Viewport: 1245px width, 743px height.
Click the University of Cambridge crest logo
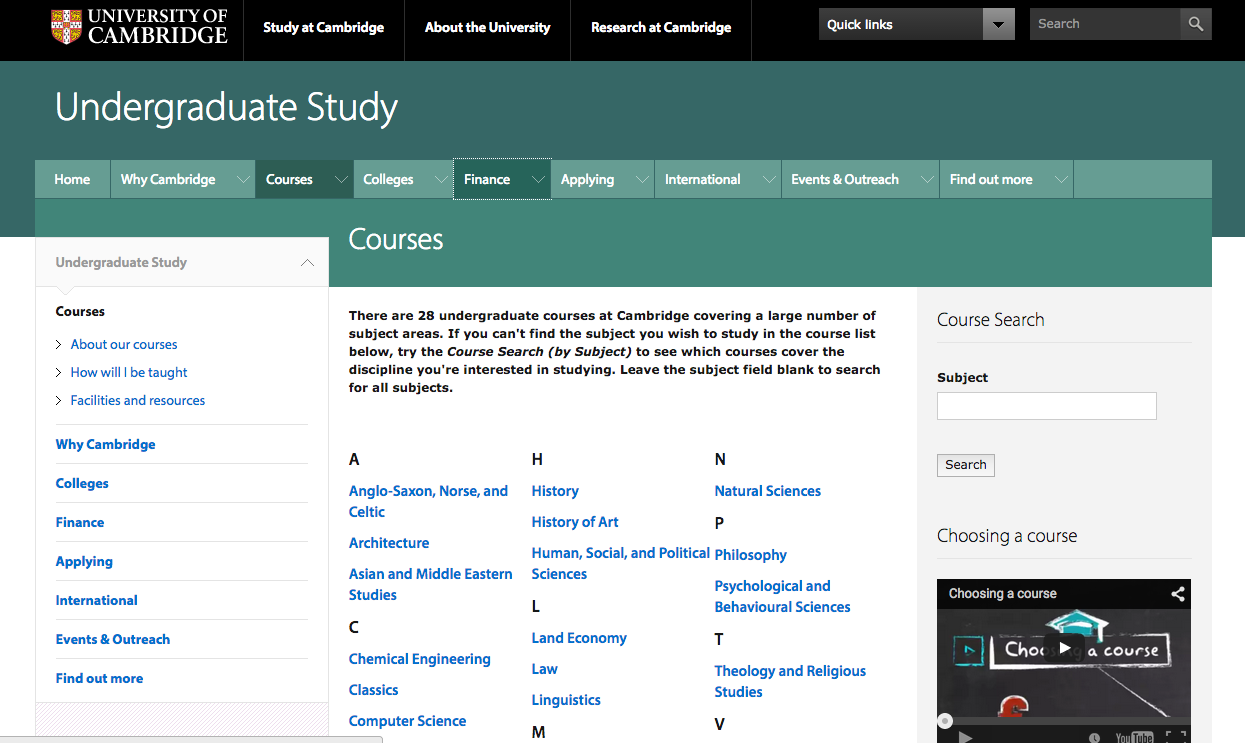click(67, 27)
